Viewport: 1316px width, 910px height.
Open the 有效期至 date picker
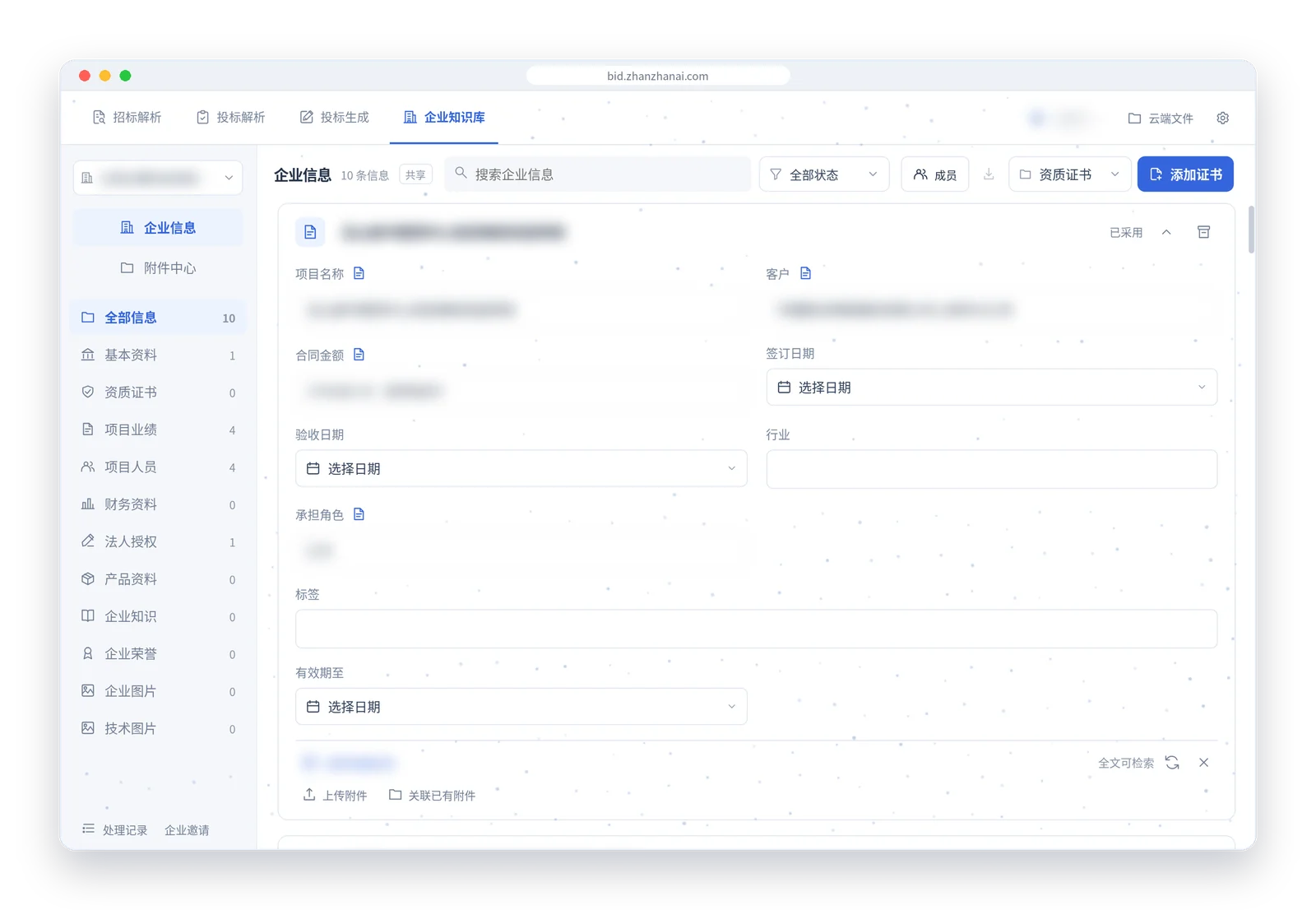521,706
